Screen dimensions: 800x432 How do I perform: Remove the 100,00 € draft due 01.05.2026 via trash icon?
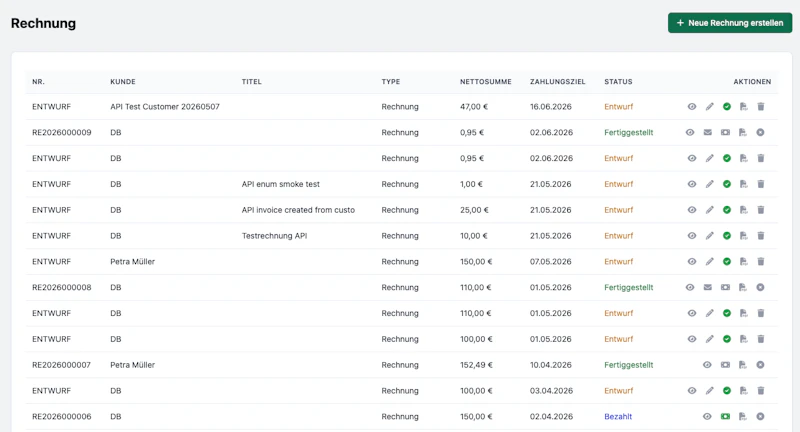[x=761, y=339]
